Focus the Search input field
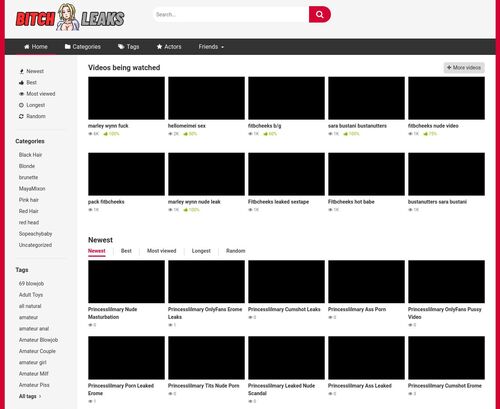The height and width of the screenshot is (409, 500). [231, 14]
